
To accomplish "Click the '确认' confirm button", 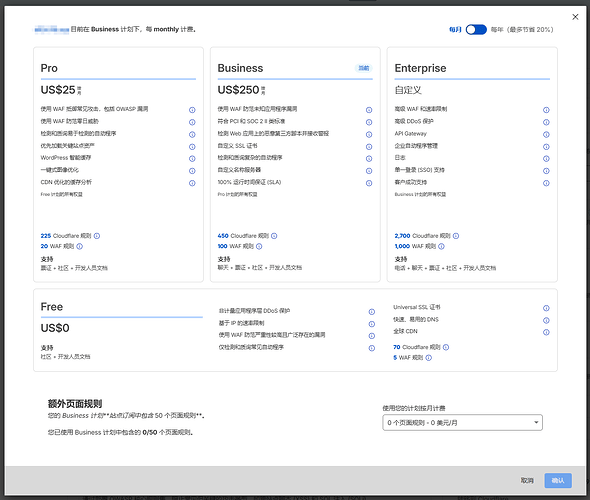I will pos(558,480).
